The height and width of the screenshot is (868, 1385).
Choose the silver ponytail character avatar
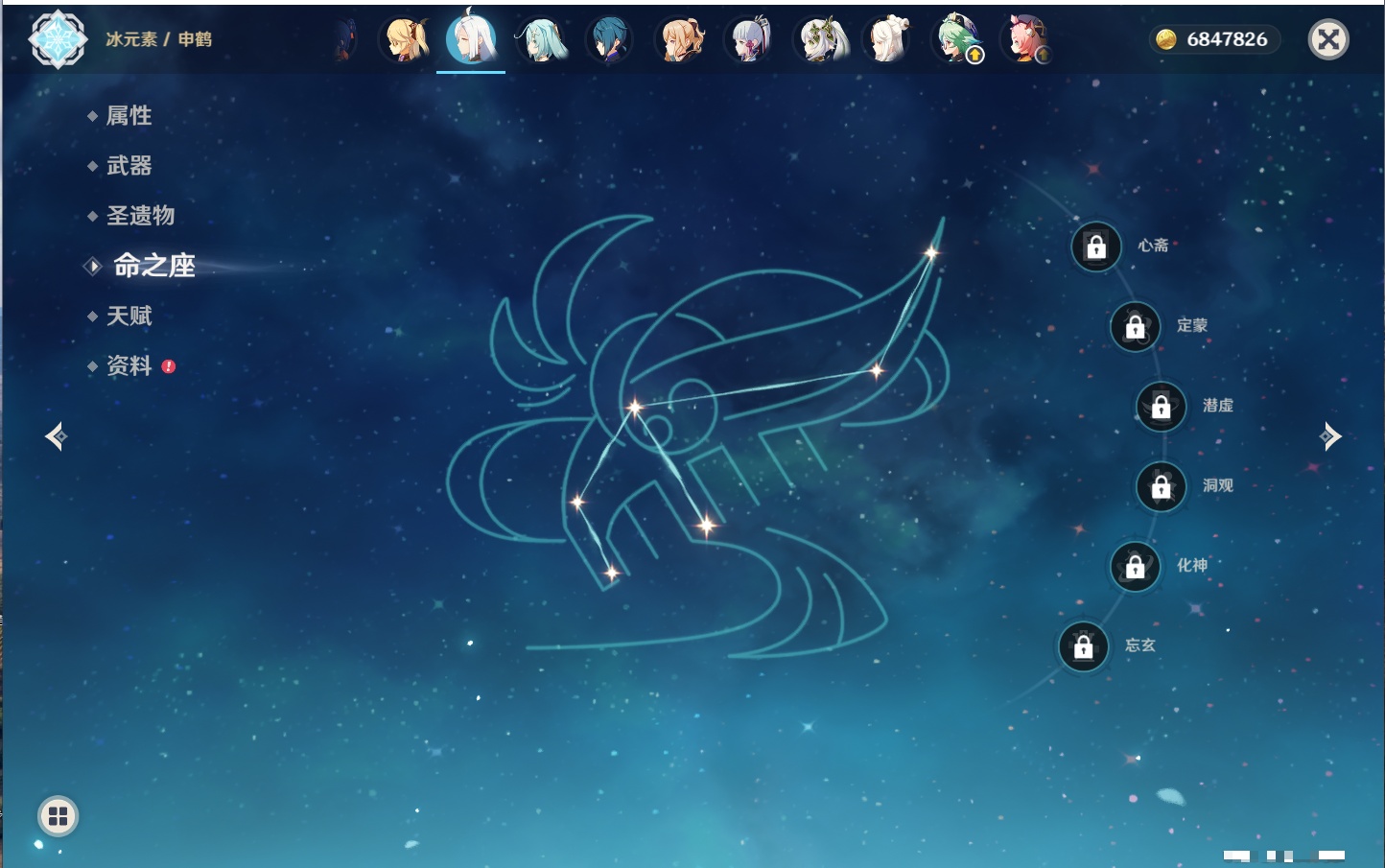[749, 39]
